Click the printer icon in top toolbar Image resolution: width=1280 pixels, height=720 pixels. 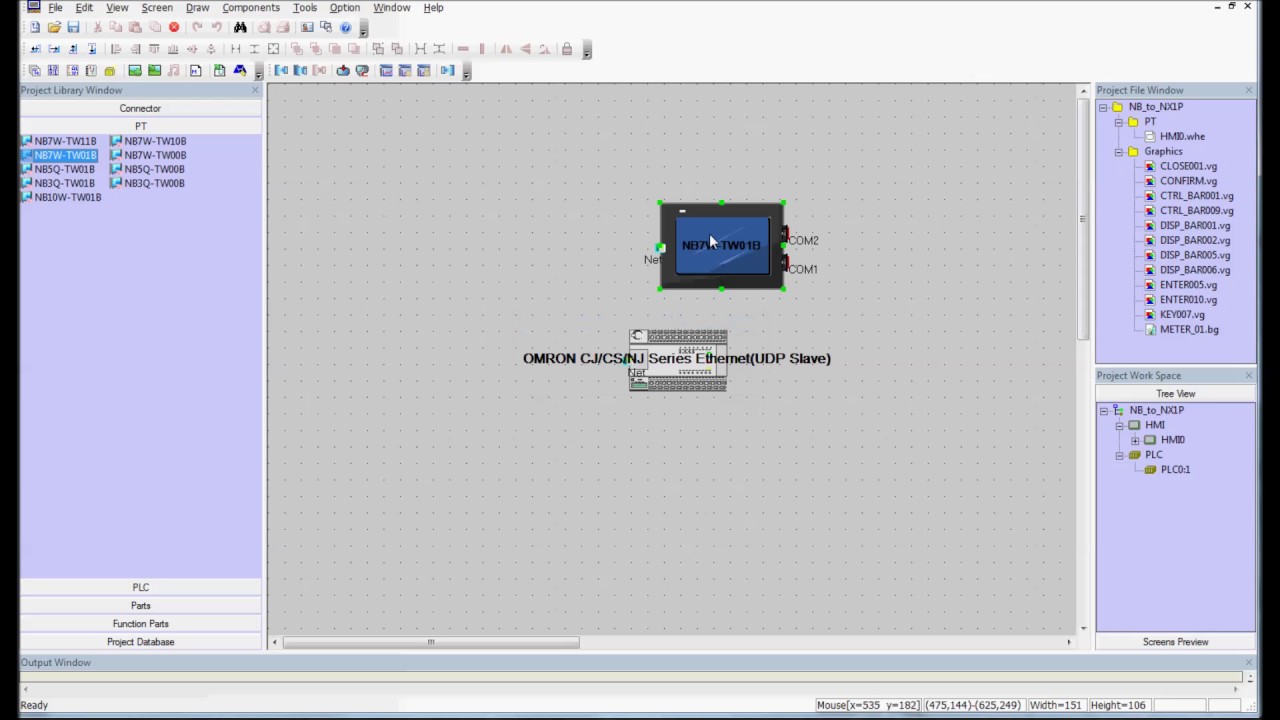(x=283, y=27)
